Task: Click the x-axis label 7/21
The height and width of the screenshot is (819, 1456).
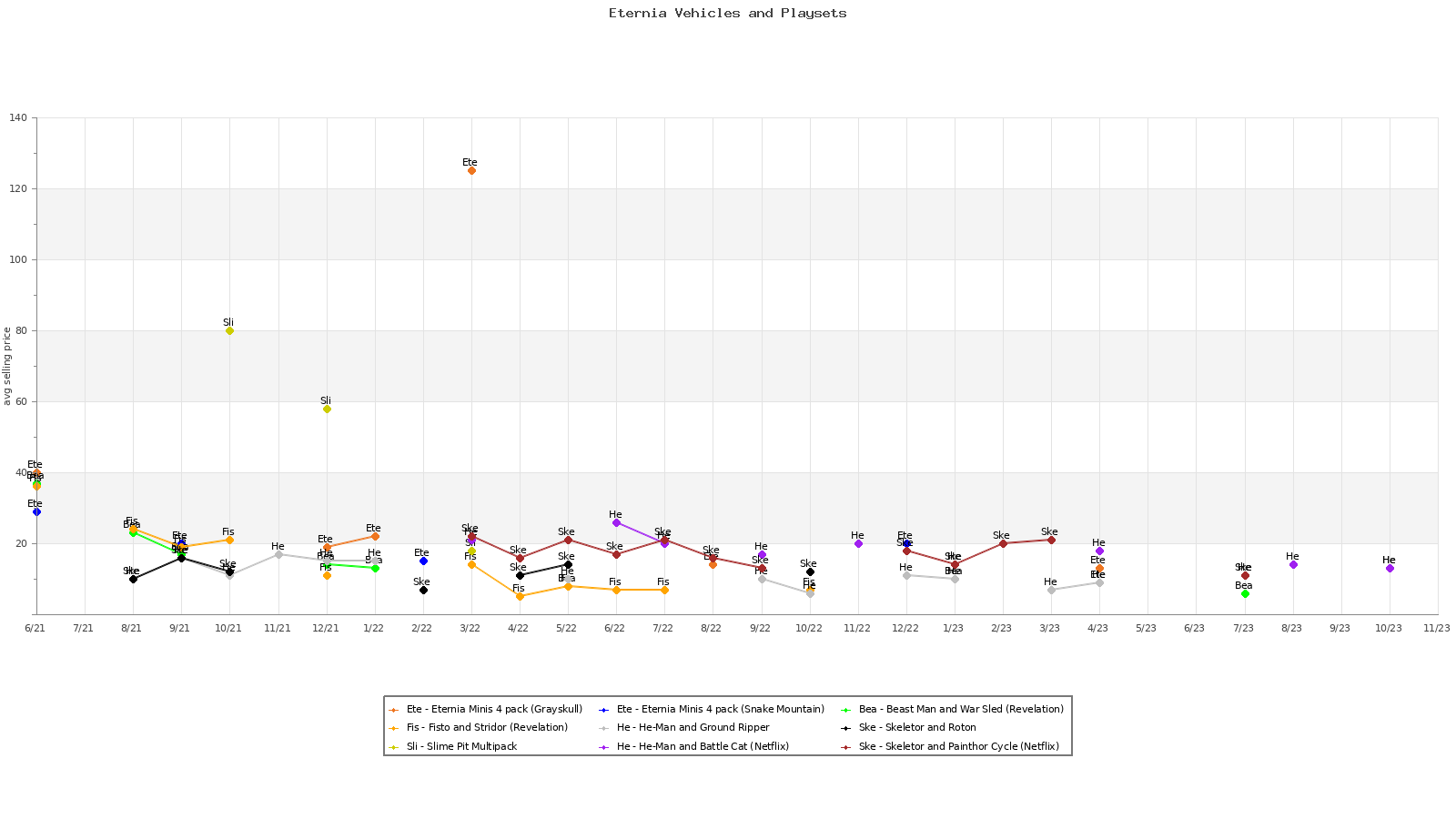Action: 83,628
